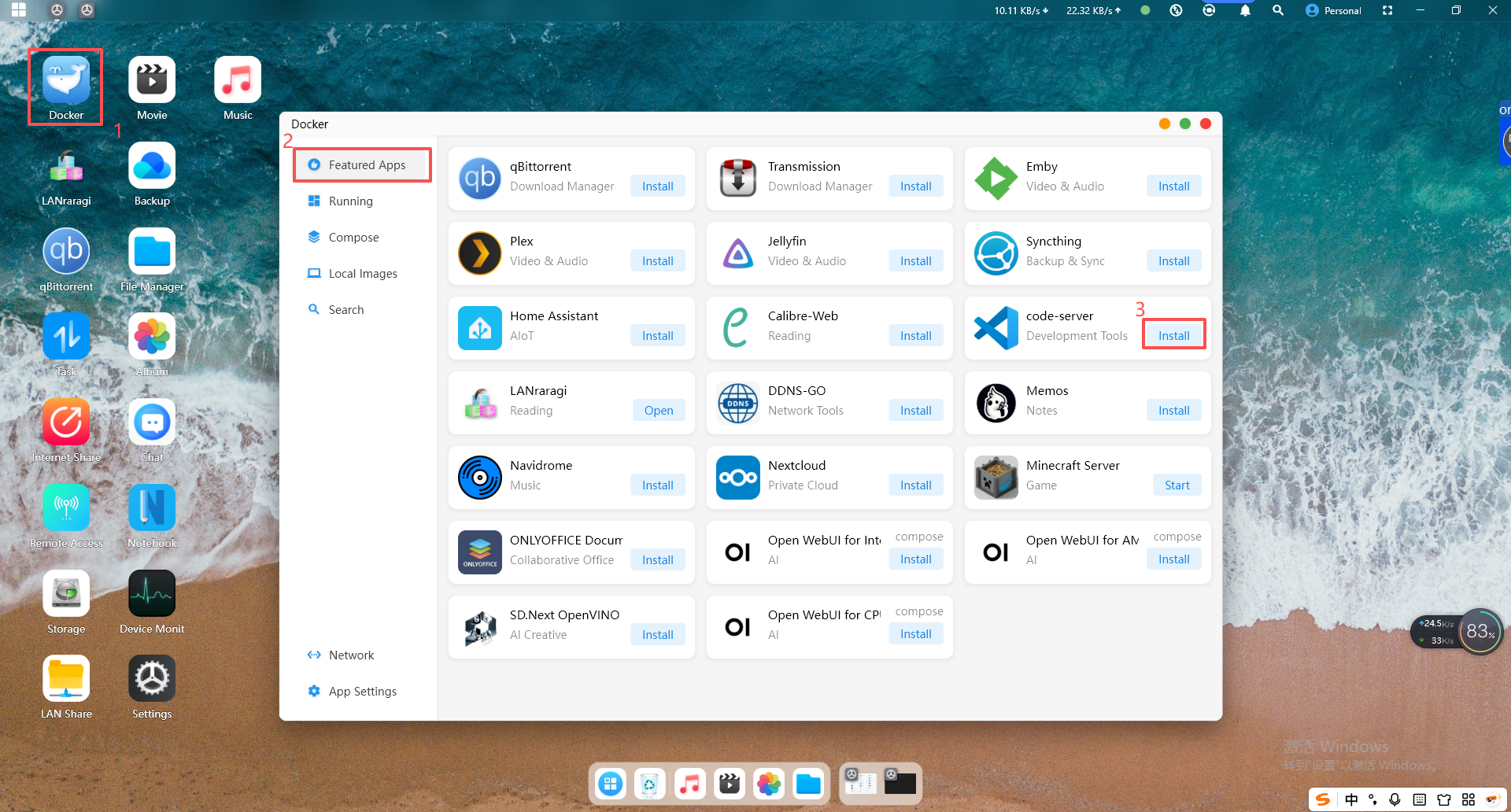Open notifications bell in top bar

[x=1245, y=10]
